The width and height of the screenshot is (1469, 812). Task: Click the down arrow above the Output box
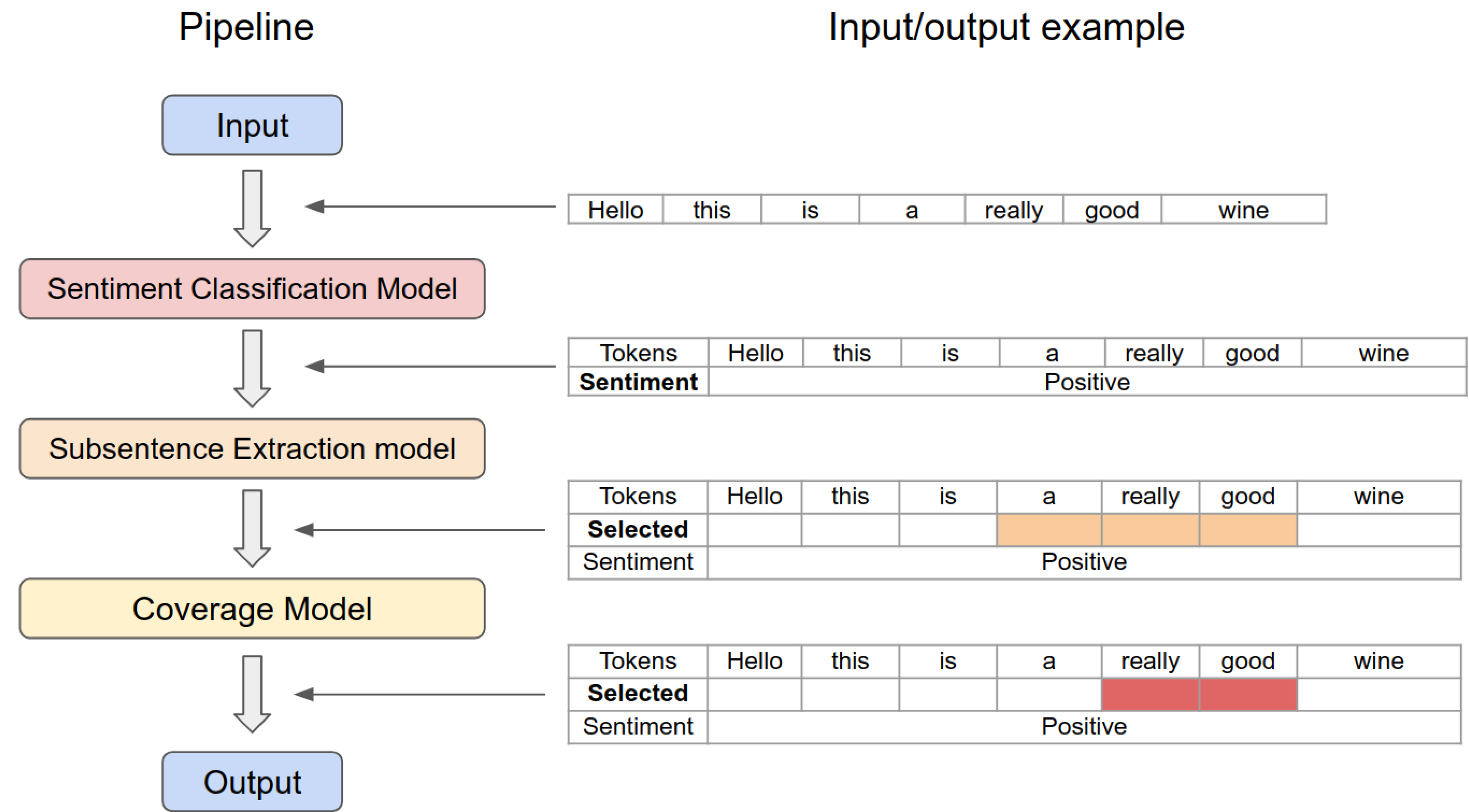click(252, 694)
